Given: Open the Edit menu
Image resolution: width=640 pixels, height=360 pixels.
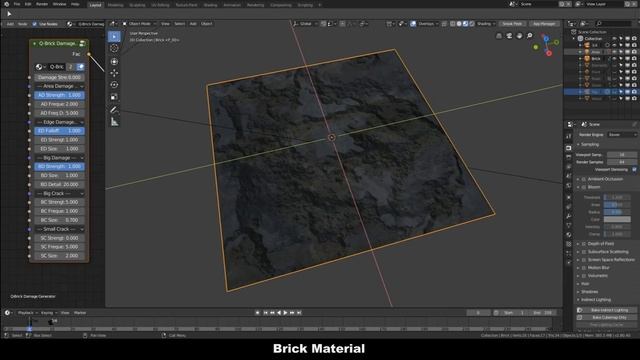Looking at the screenshot, I should (x=28, y=4).
